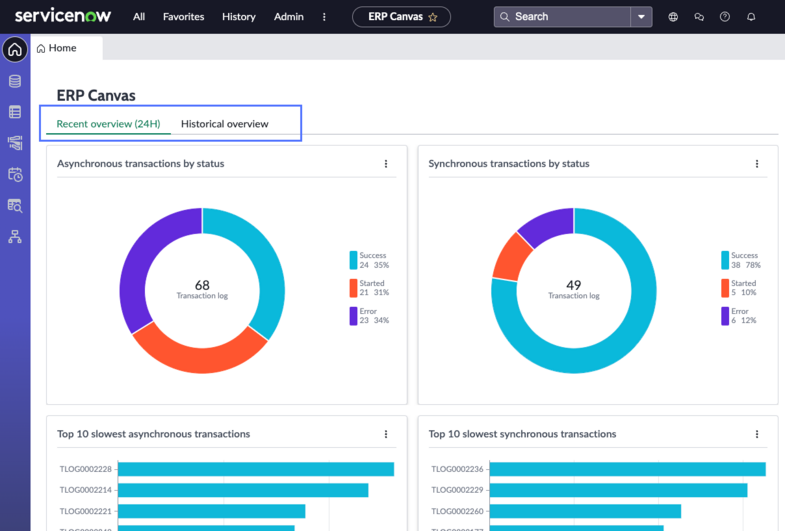Open the data flow sidebar icon
Image resolution: width=785 pixels, height=531 pixels.
pos(15,143)
